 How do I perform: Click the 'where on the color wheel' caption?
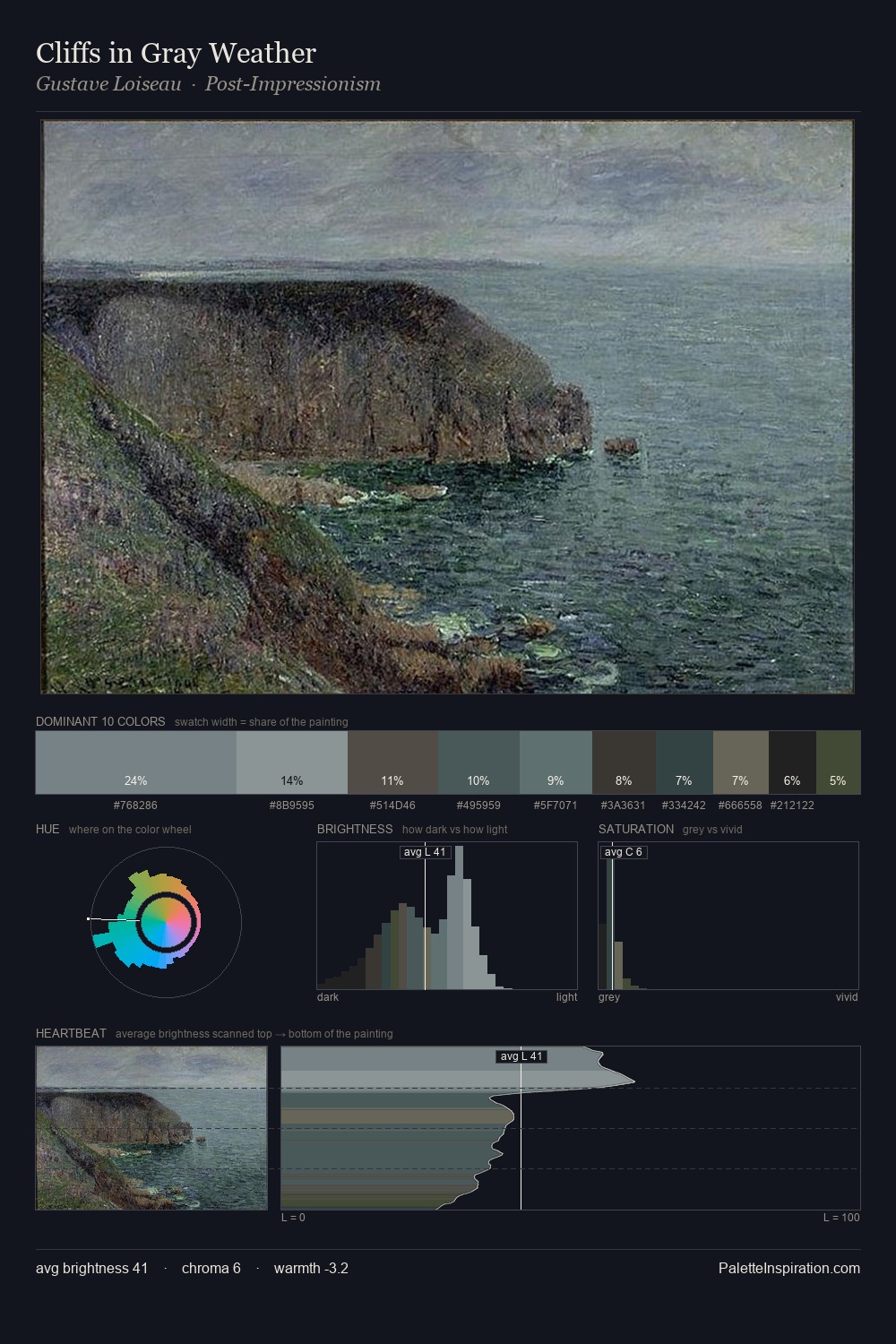[130, 830]
